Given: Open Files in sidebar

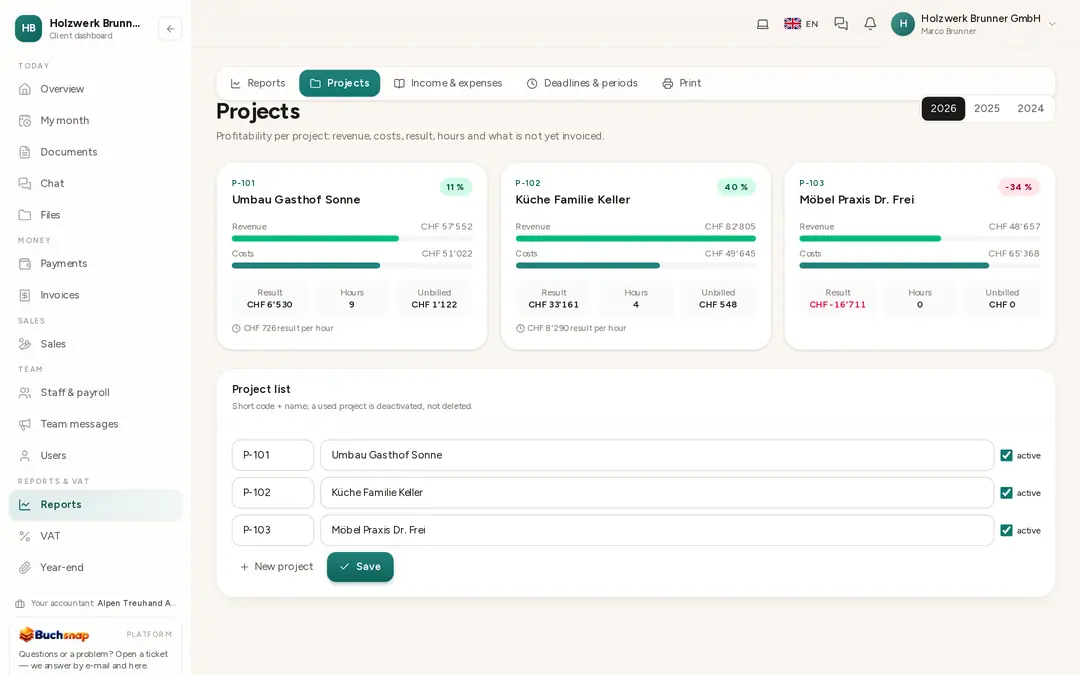Looking at the screenshot, I should pos(96,215).
